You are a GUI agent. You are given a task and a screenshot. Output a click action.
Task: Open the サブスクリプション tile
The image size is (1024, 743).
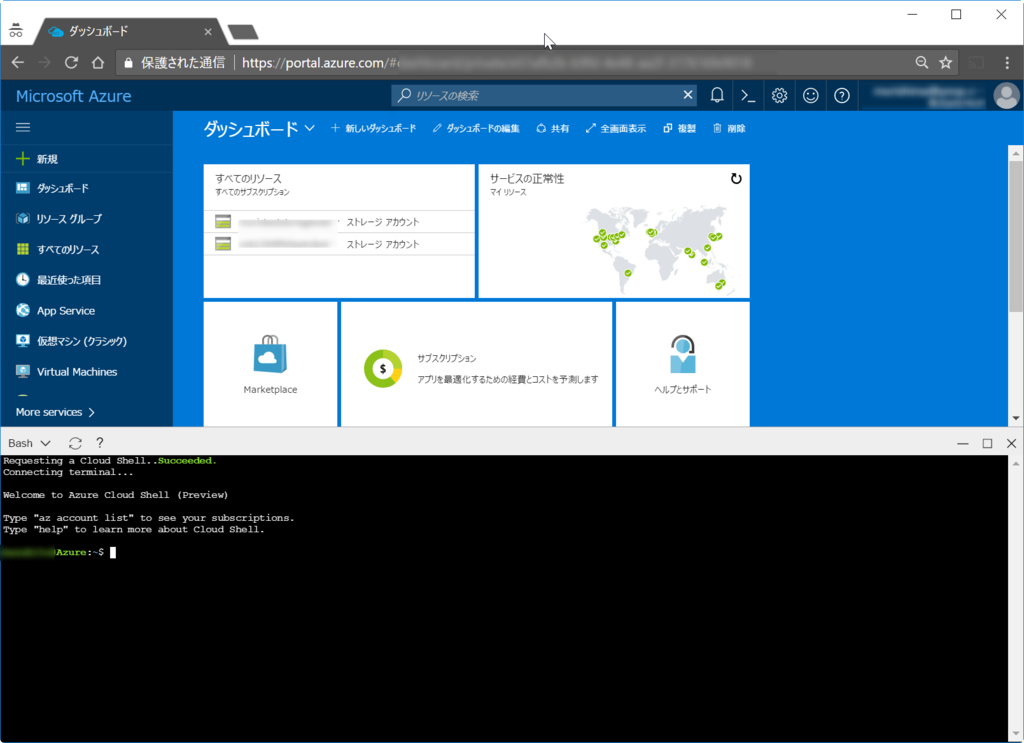coord(477,364)
